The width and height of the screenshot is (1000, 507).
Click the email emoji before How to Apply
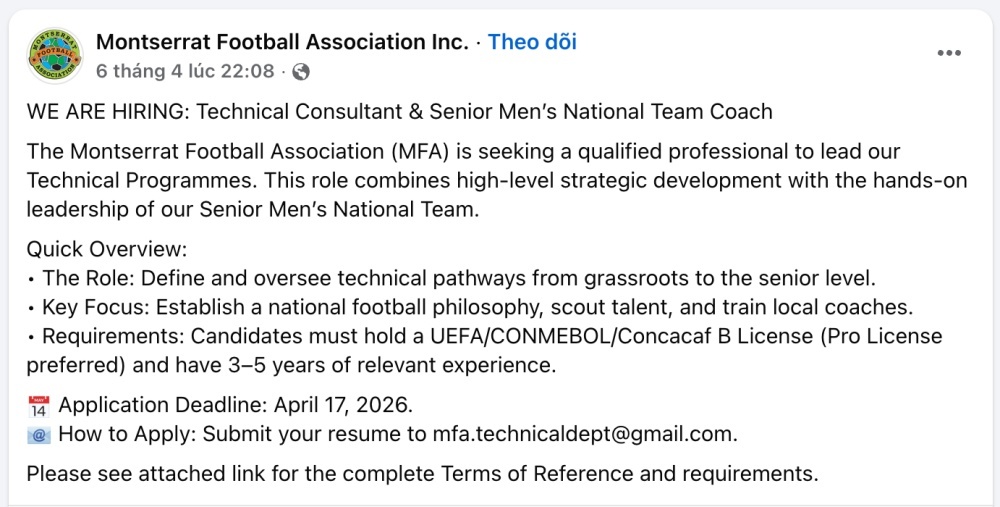coord(39,435)
